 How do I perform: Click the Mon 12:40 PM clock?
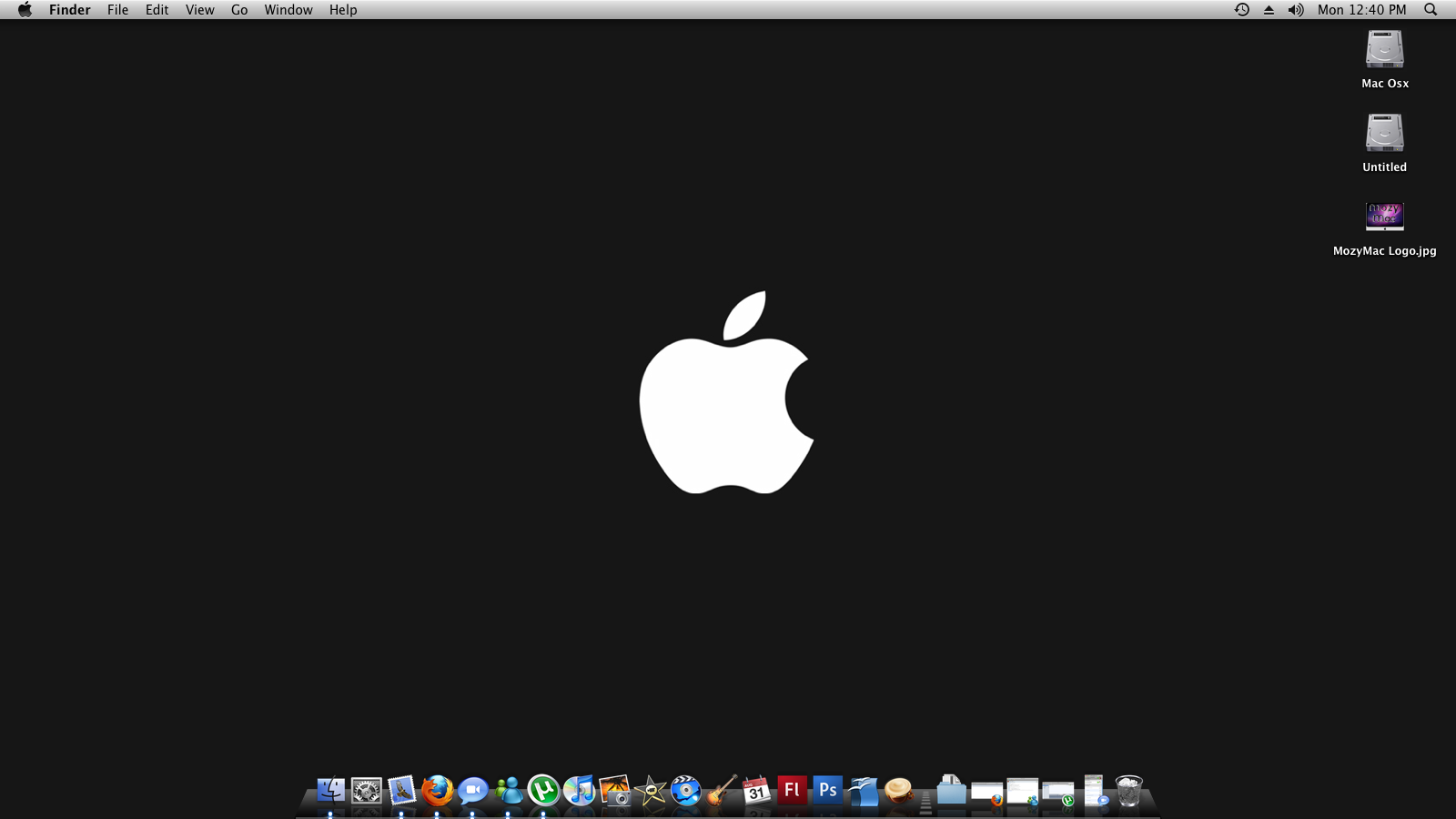coord(1361,10)
